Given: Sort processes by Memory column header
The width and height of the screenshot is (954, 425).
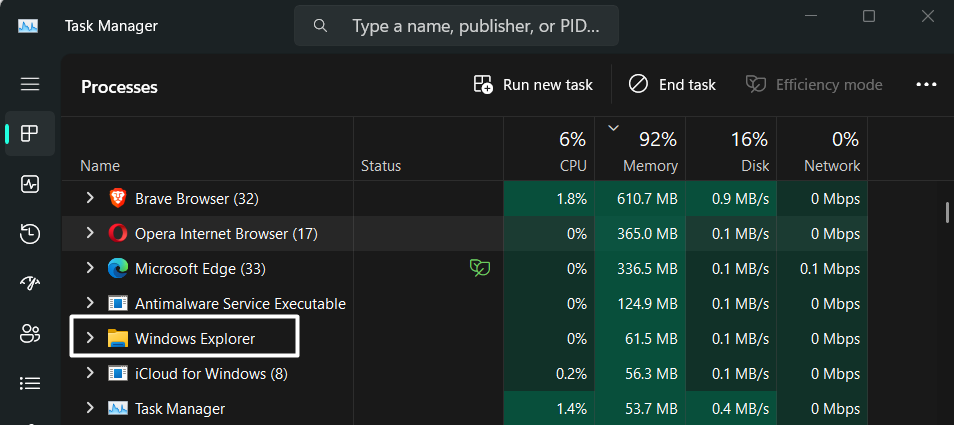Looking at the screenshot, I should coord(640,152).
